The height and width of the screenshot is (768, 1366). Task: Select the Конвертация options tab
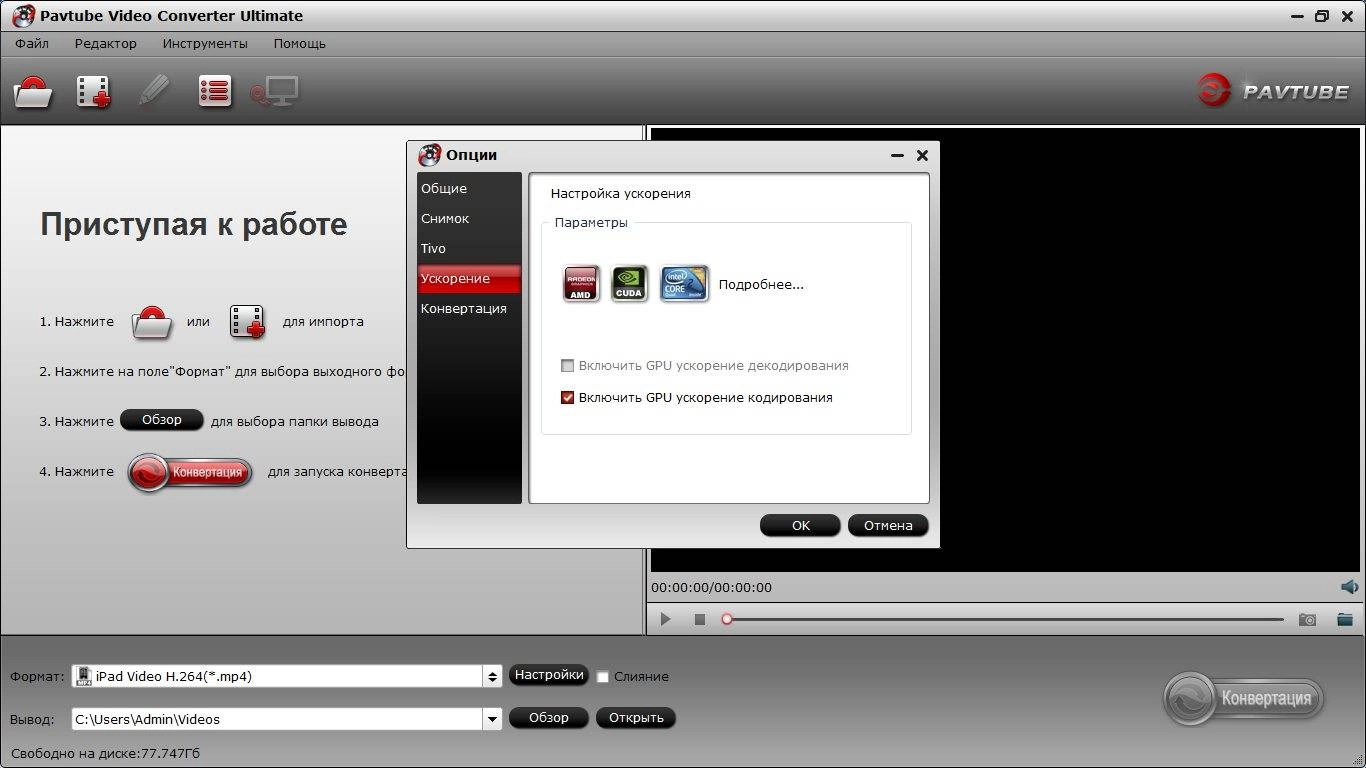[x=468, y=309]
